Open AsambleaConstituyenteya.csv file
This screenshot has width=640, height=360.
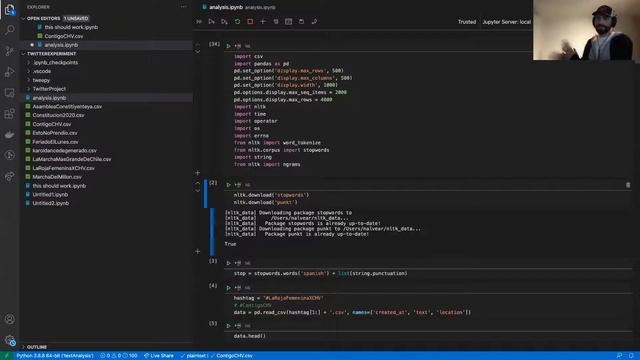point(67,107)
